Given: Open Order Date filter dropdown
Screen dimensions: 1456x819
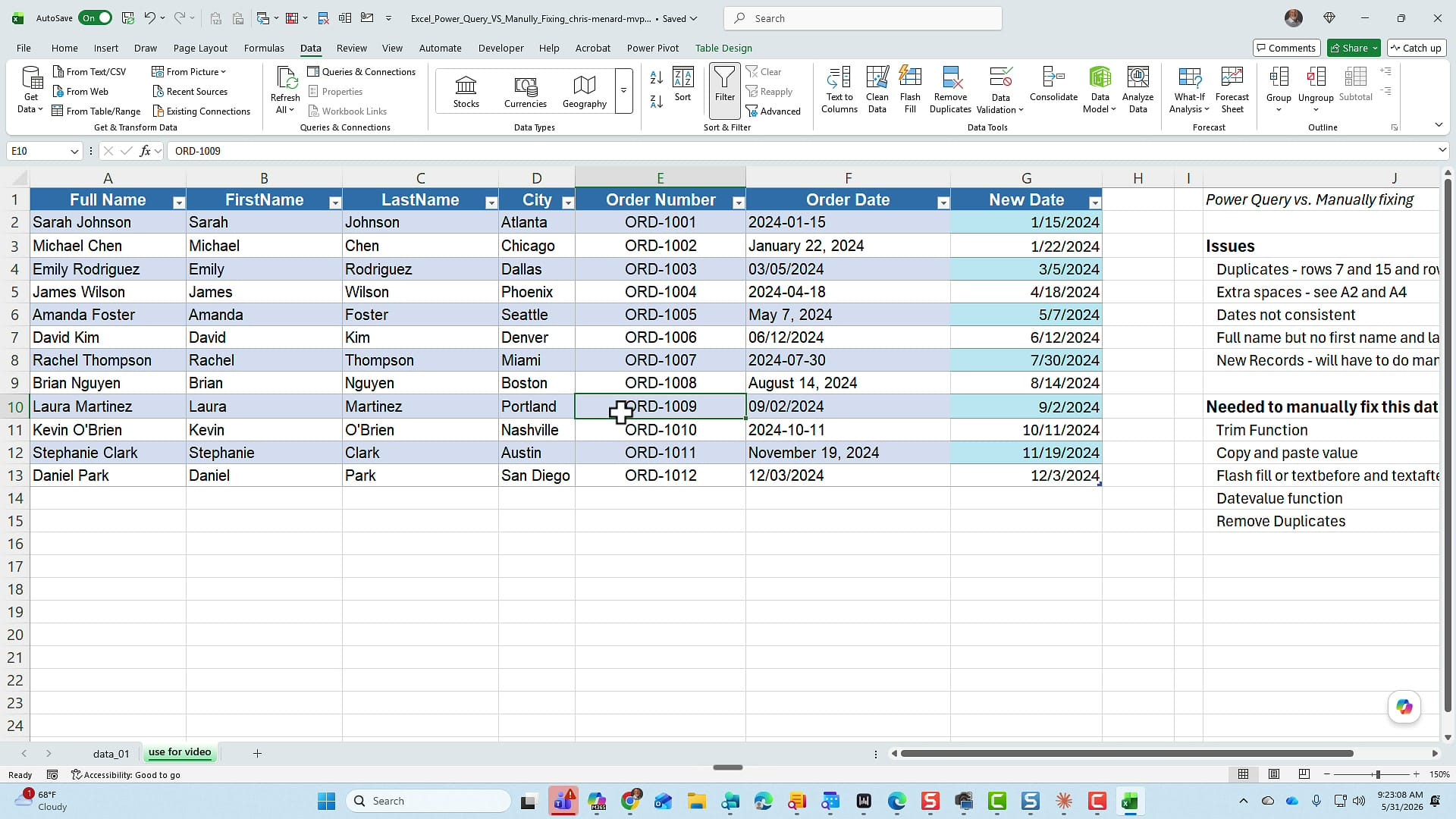Looking at the screenshot, I should (x=943, y=202).
